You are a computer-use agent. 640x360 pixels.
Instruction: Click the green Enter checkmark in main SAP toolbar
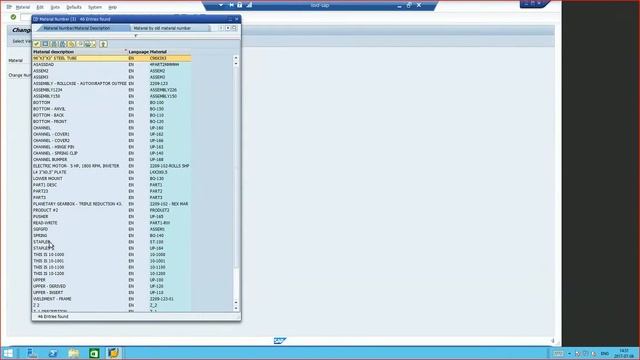click(13, 17)
